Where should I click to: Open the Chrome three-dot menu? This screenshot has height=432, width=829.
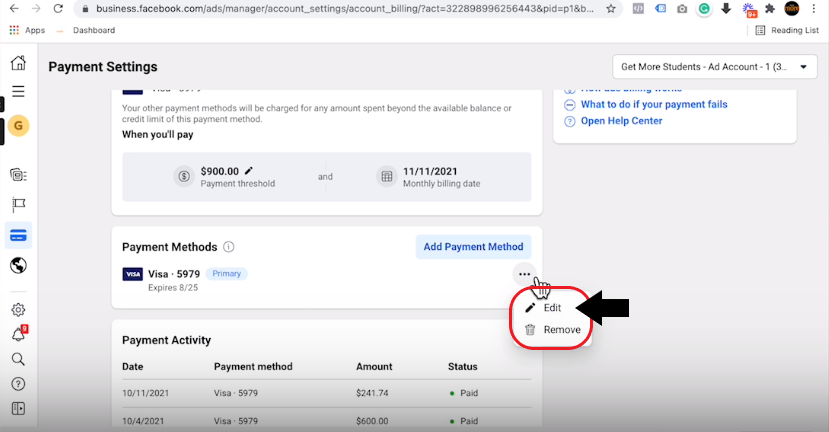coord(814,8)
